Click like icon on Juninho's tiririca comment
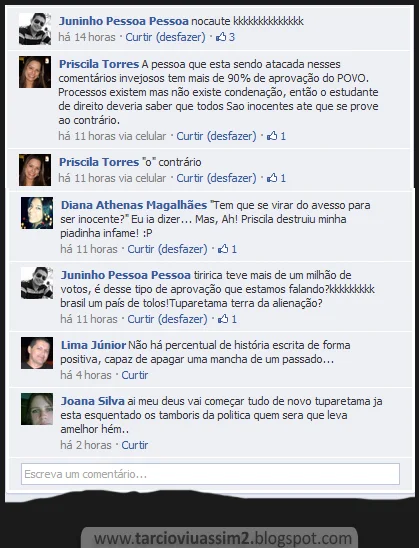Image resolution: width=419 pixels, height=548 pixels. 223,319
